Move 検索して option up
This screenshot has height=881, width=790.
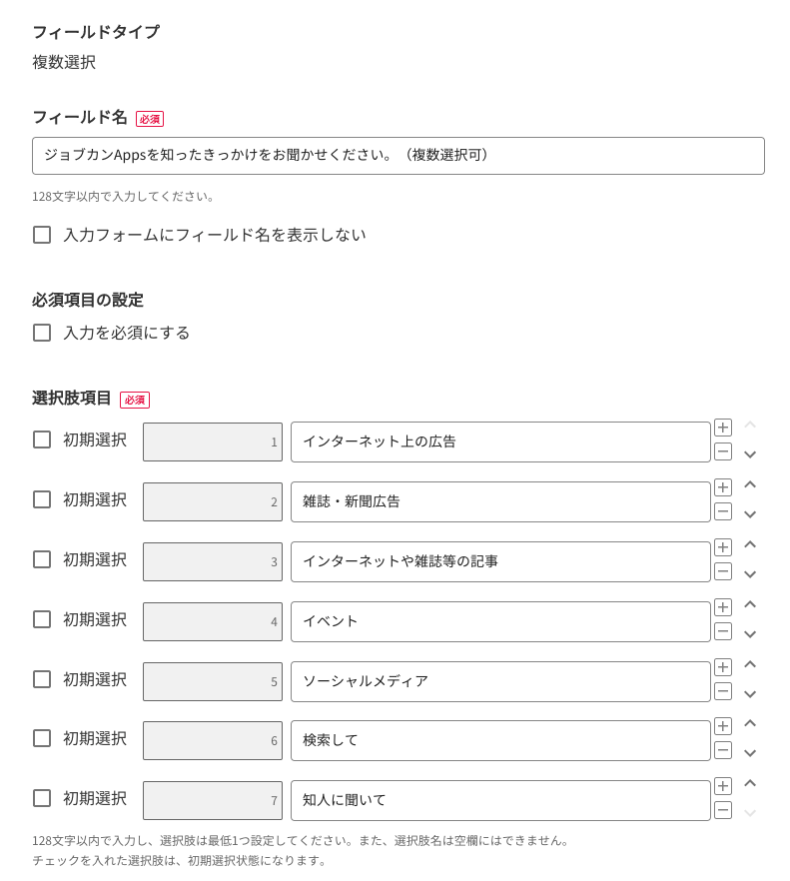pos(750,724)
